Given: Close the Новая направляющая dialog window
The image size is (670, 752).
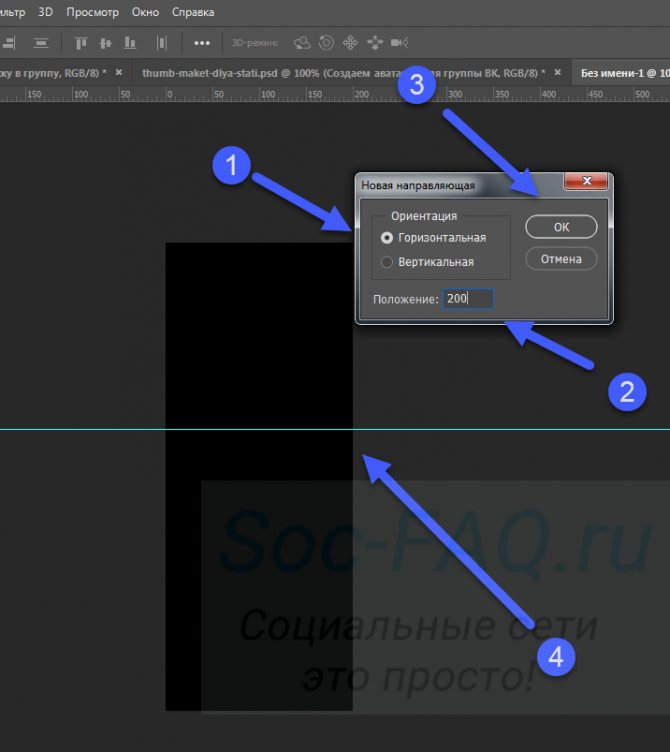Looking at the screenshot, I should (586, 181).
